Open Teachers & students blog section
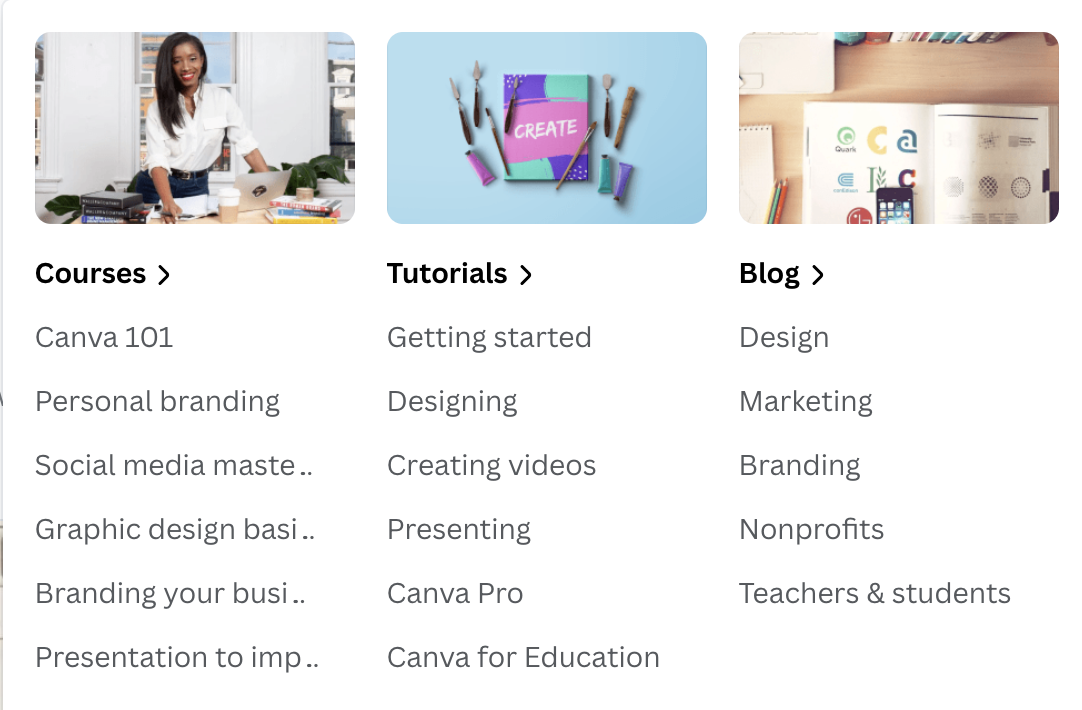The height and width of the screenshot is (710, 1082). point(874,593)
